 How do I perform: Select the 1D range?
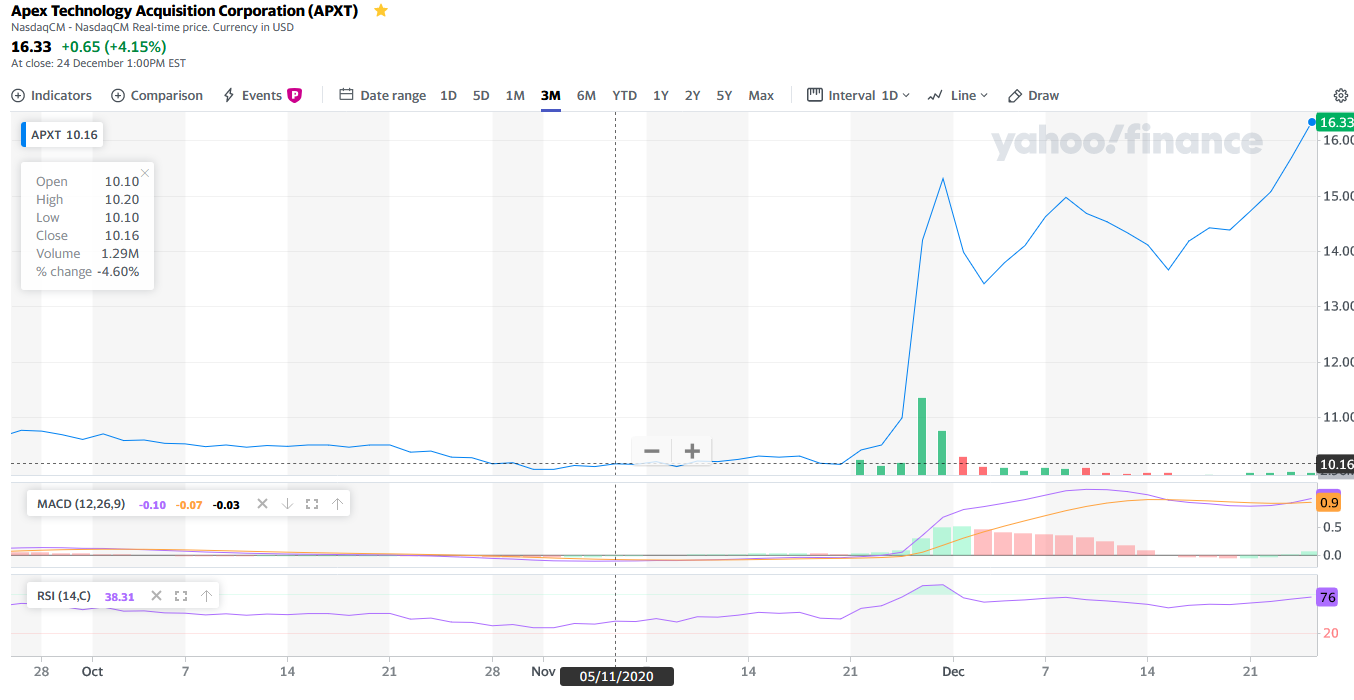tap(449, 96)
